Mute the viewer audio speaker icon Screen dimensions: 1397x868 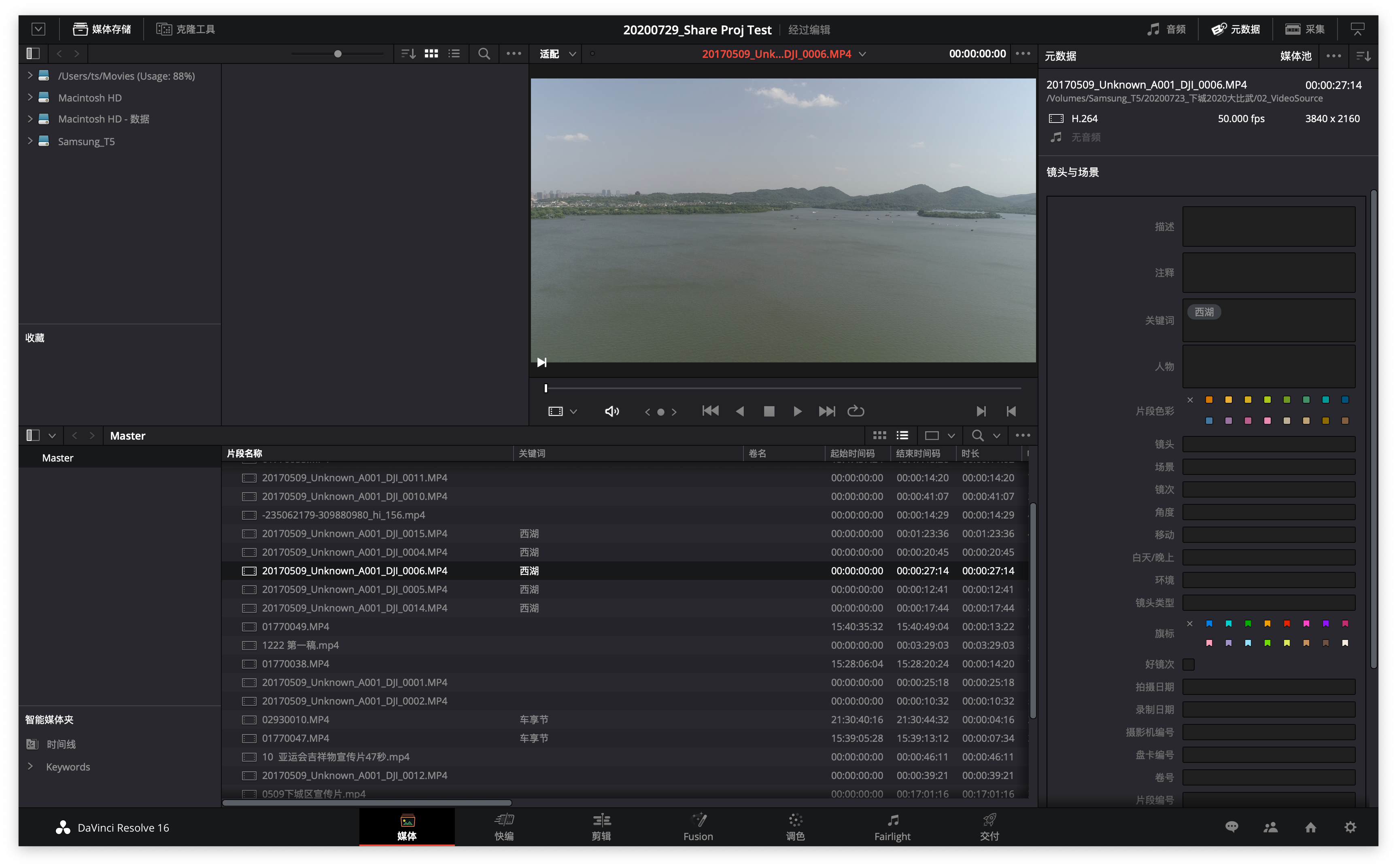point(612,411)
